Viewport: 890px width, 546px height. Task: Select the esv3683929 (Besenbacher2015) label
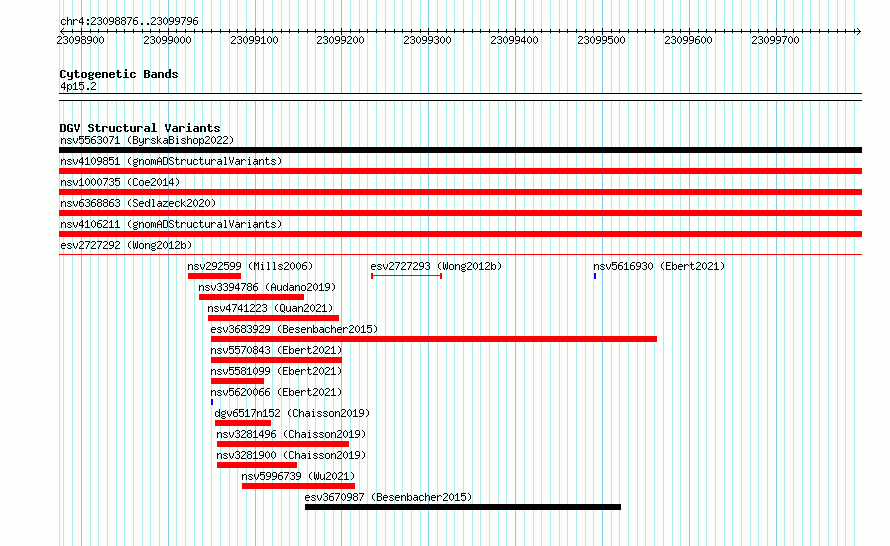click(294, 329)
